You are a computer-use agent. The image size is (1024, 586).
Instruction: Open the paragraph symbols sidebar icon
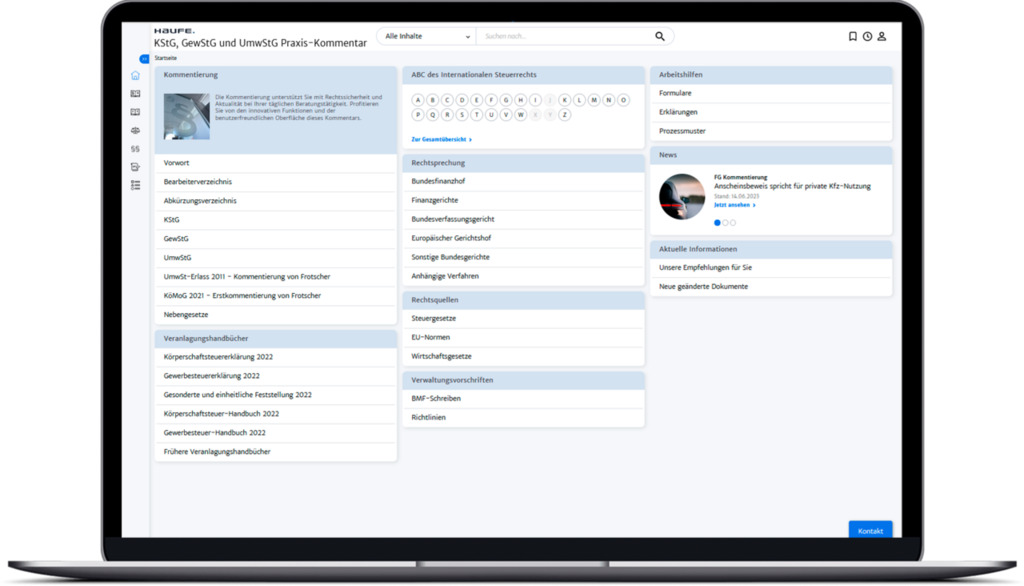tap(135, 149)
